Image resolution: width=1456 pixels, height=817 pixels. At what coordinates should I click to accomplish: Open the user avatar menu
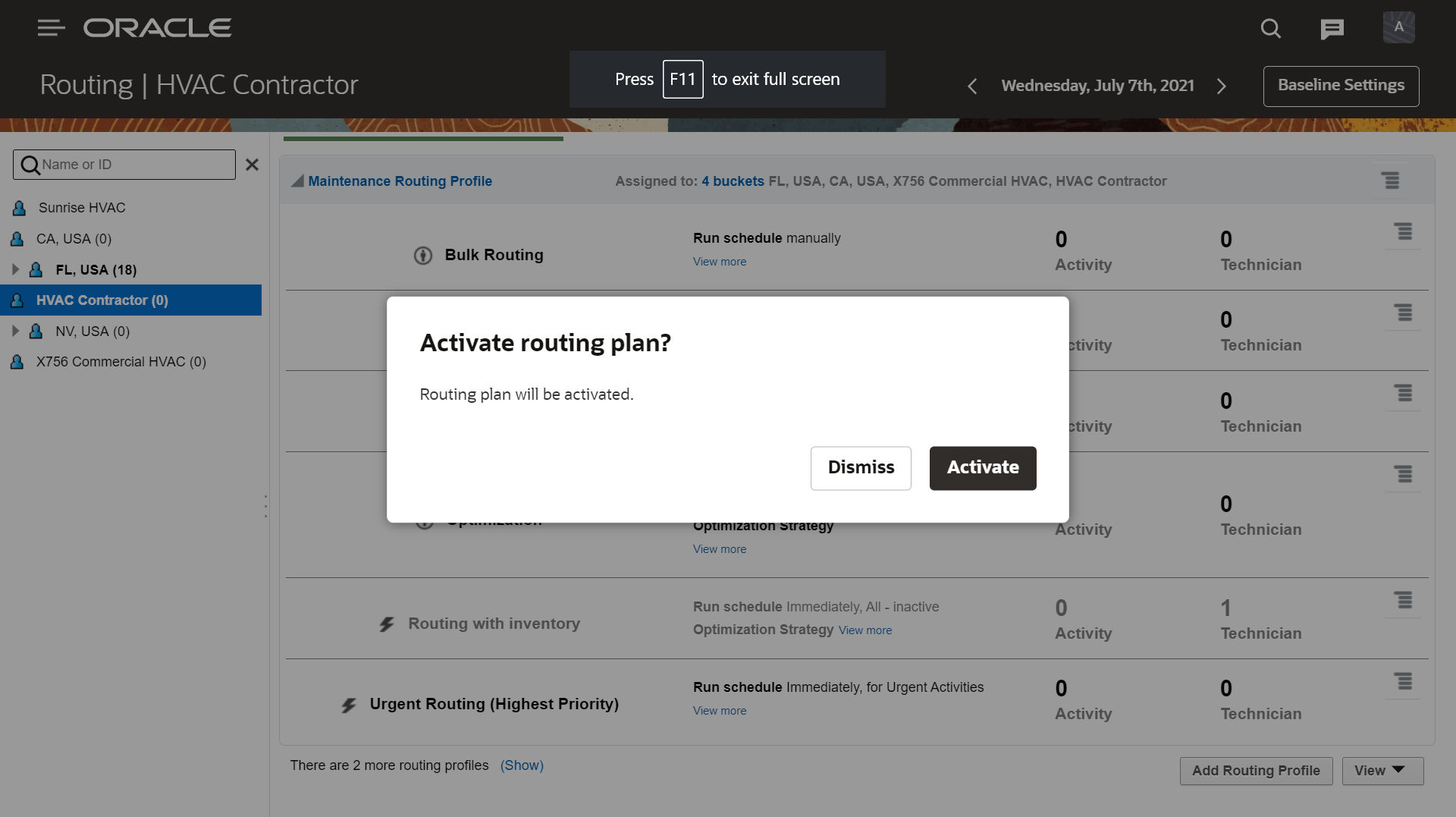coord(1398,27)
